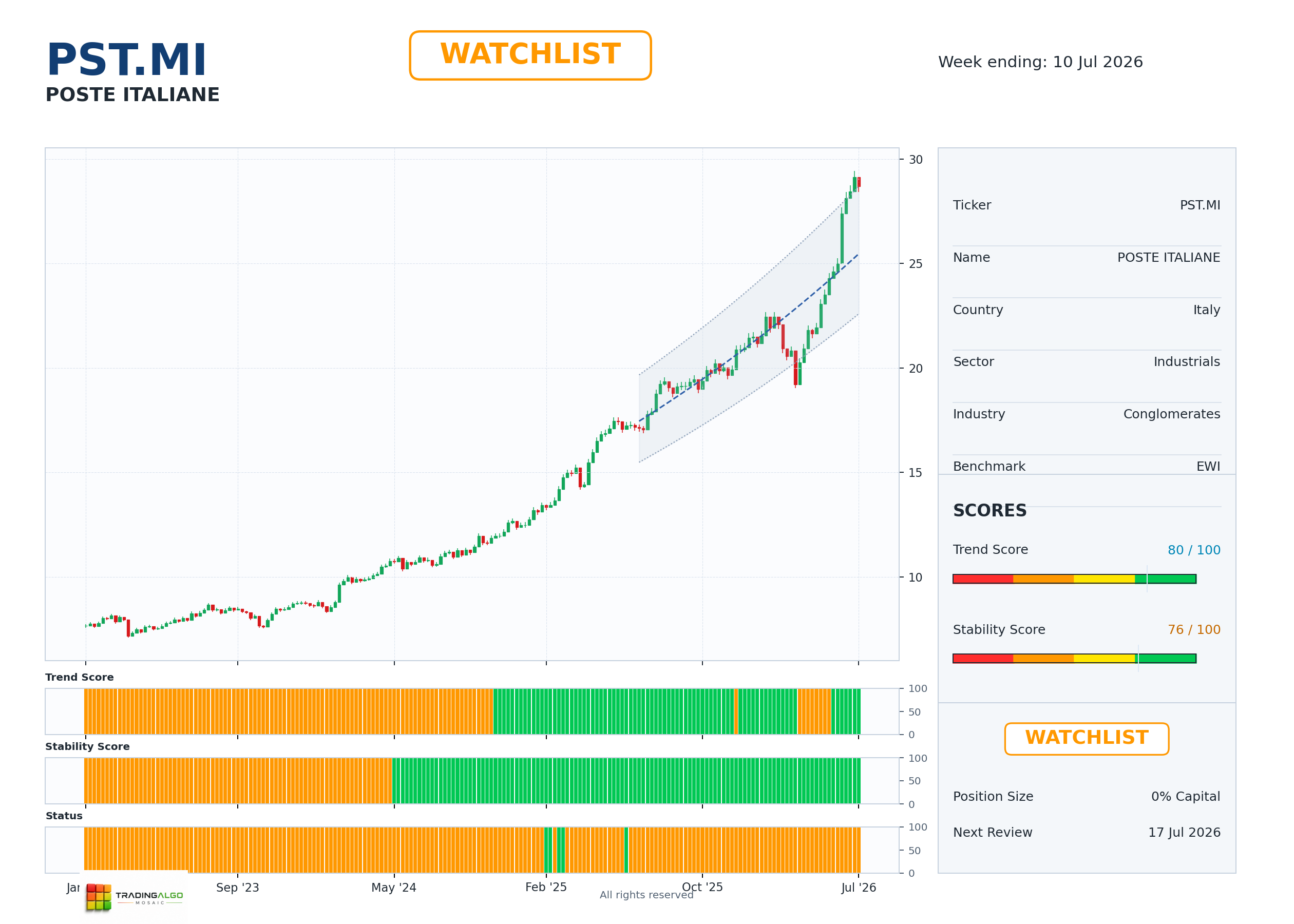
Task: Click the orange WATCHLIST badge in header
Action: pyautogui.click(x=530, y=55)
